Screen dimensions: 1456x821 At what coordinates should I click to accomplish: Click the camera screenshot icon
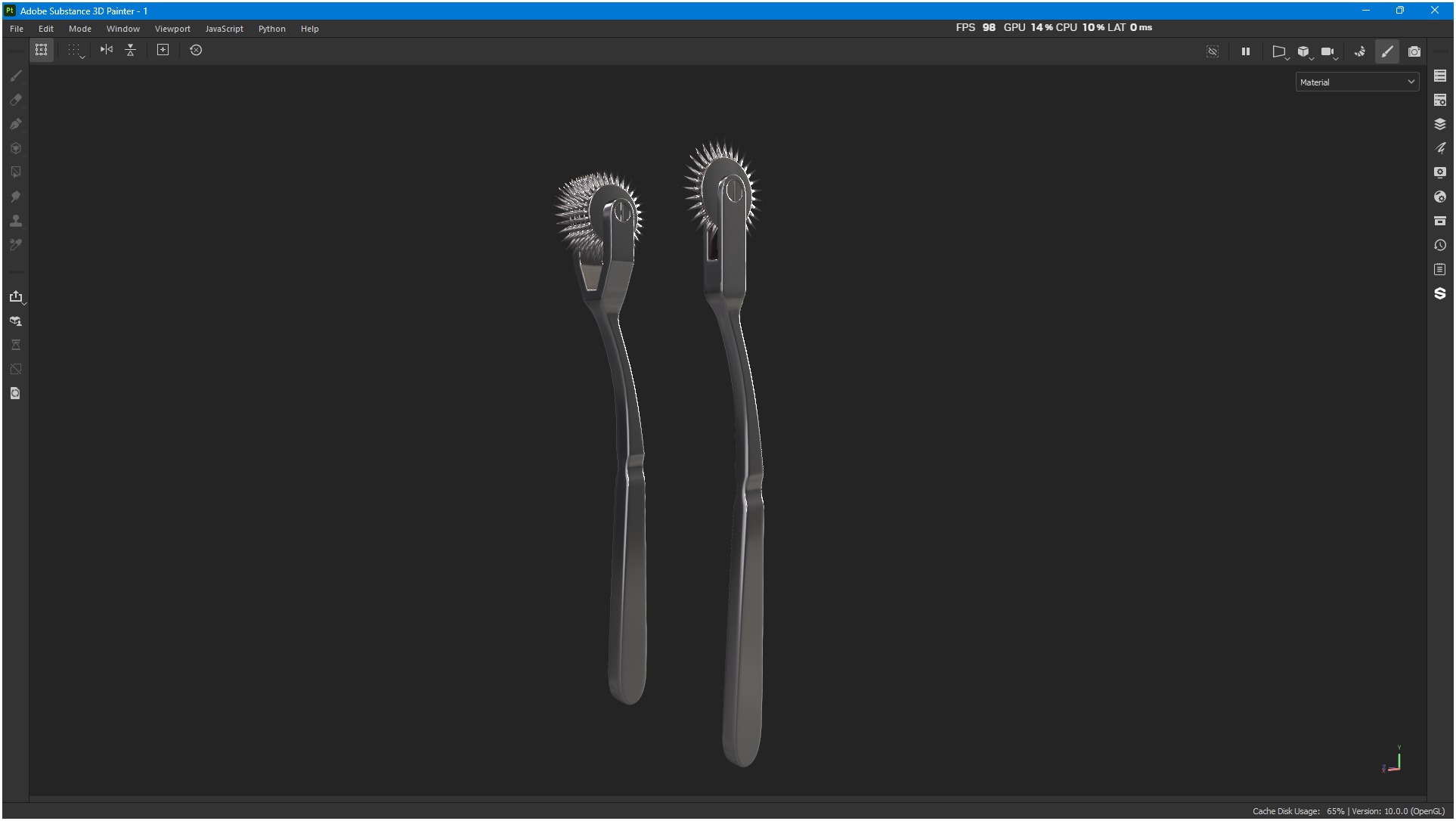[x=1414, y=51]
